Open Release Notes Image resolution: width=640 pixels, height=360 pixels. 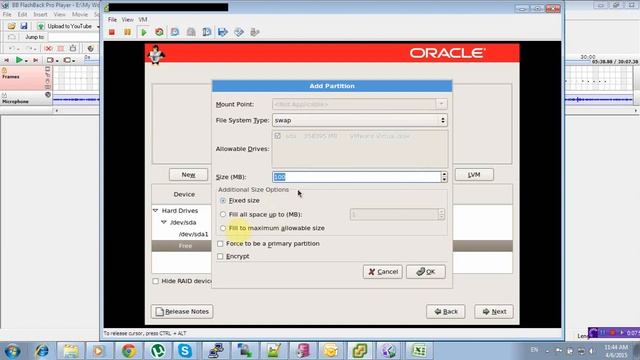tap(182, 311)
